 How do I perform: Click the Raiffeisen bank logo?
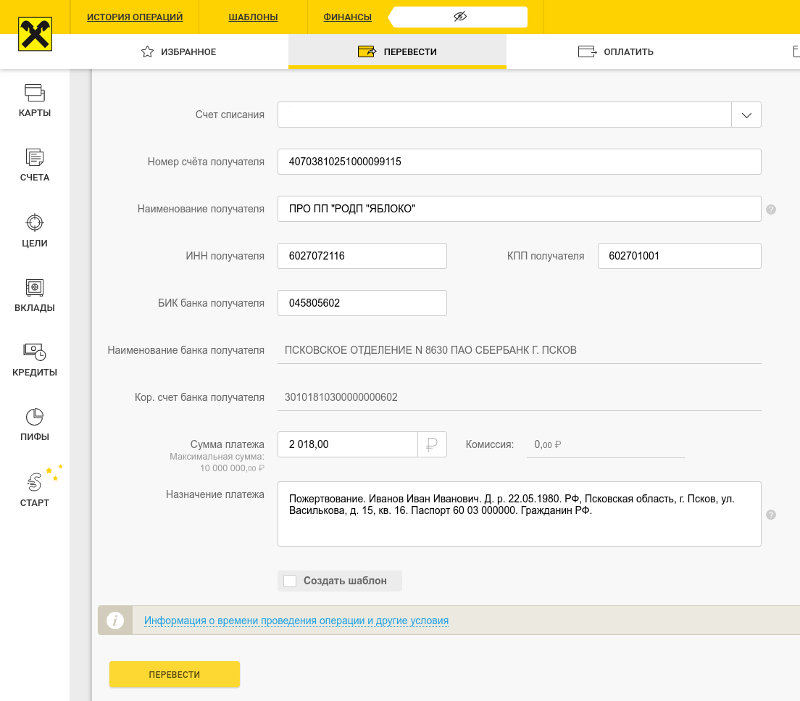coord(35,34)
